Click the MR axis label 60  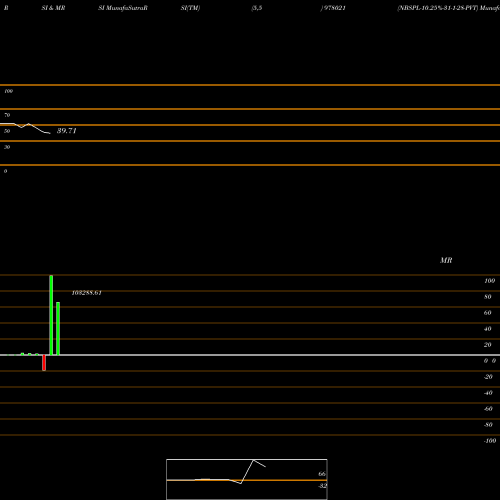tap(488, 313)
